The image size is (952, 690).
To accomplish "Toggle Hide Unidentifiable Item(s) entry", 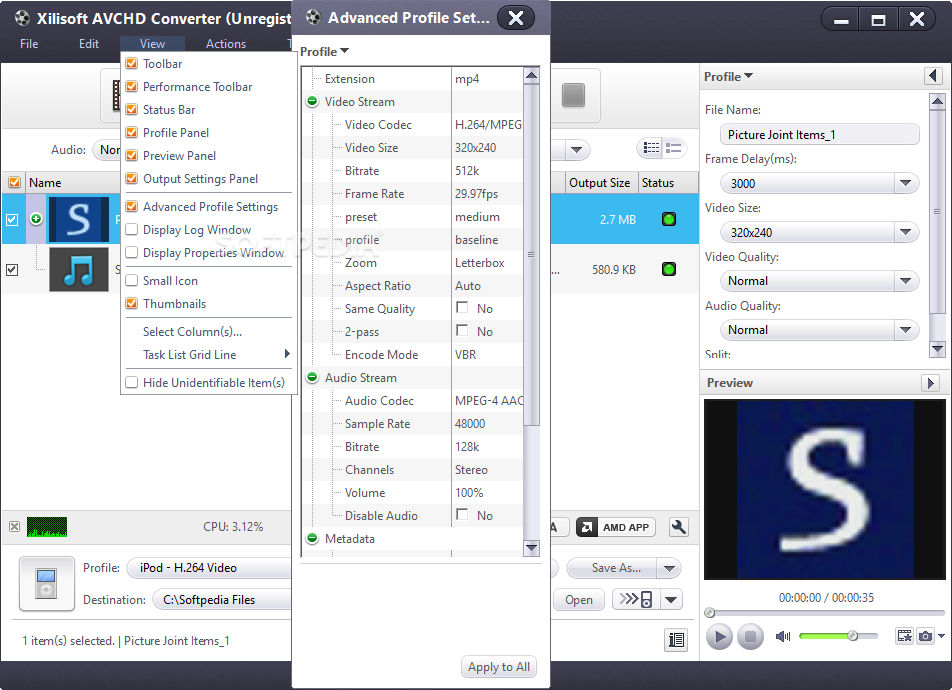I will coord(208,383).
